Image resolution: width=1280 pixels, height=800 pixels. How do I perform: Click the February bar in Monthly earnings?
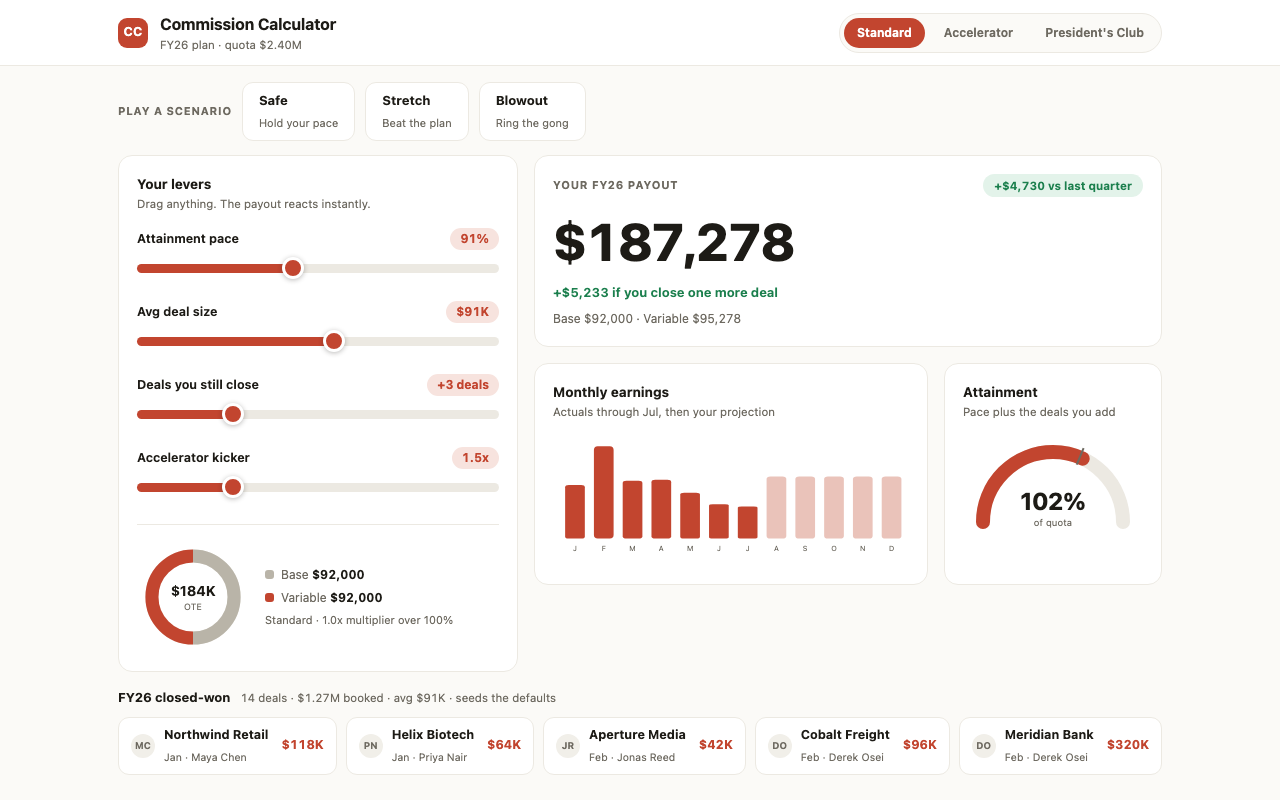[x=603, y=492]
